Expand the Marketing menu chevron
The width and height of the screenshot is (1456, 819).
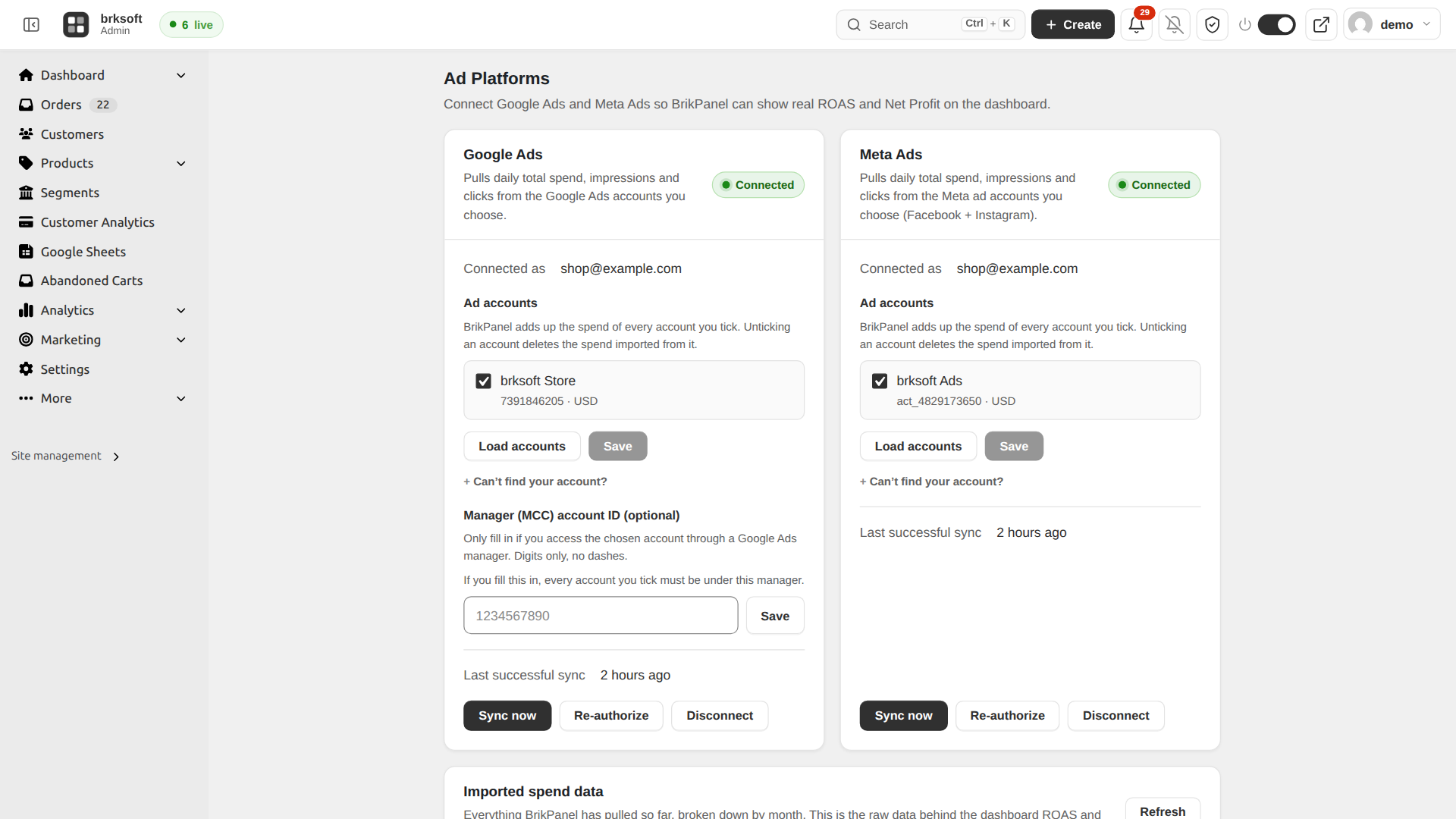(x=181, y=340)
